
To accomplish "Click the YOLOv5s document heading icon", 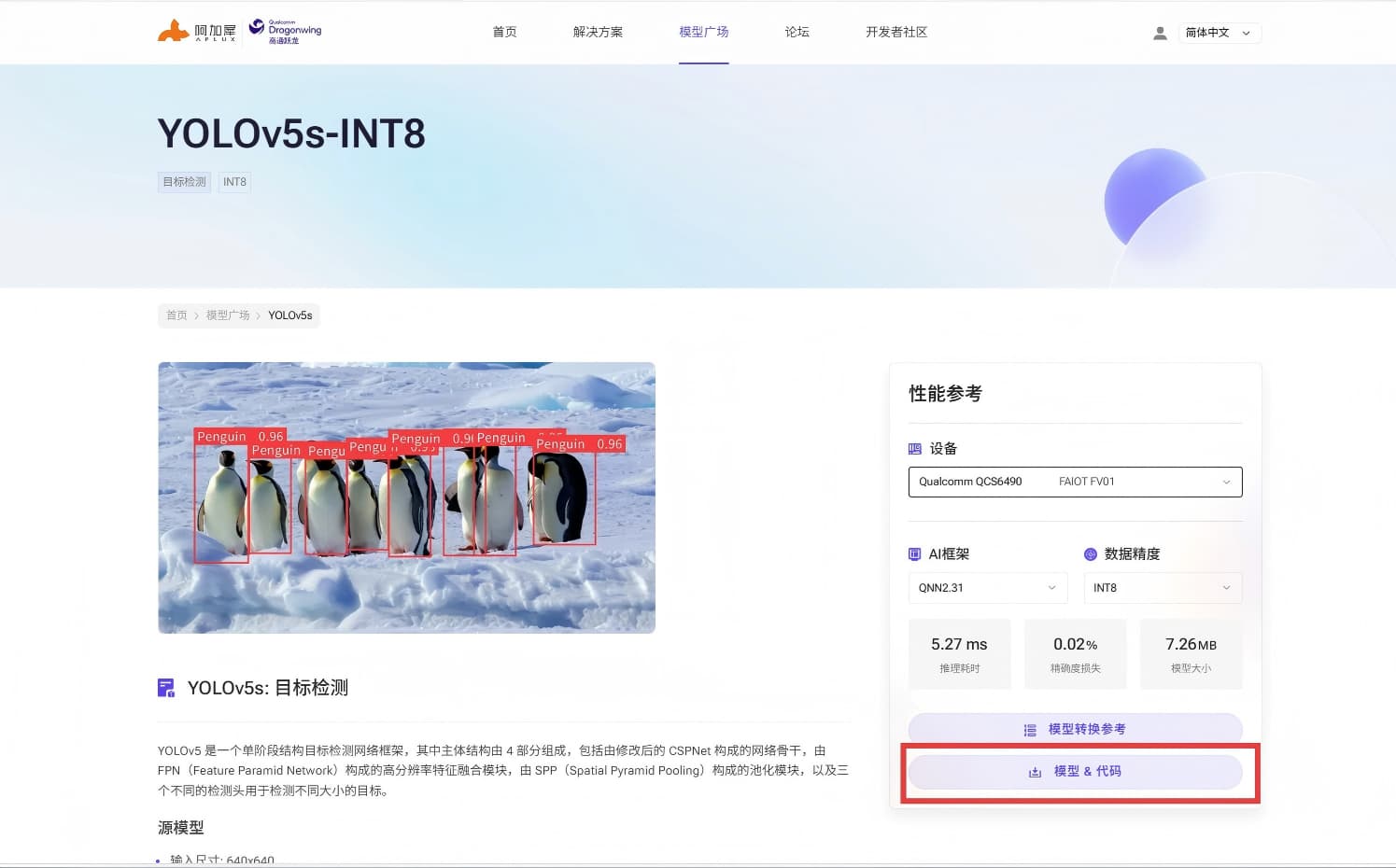I will 166,688.
